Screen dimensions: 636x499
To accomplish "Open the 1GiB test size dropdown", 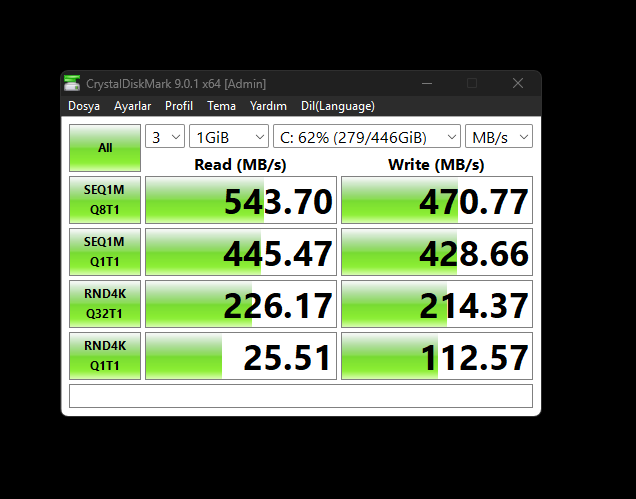I will (229, 137).
